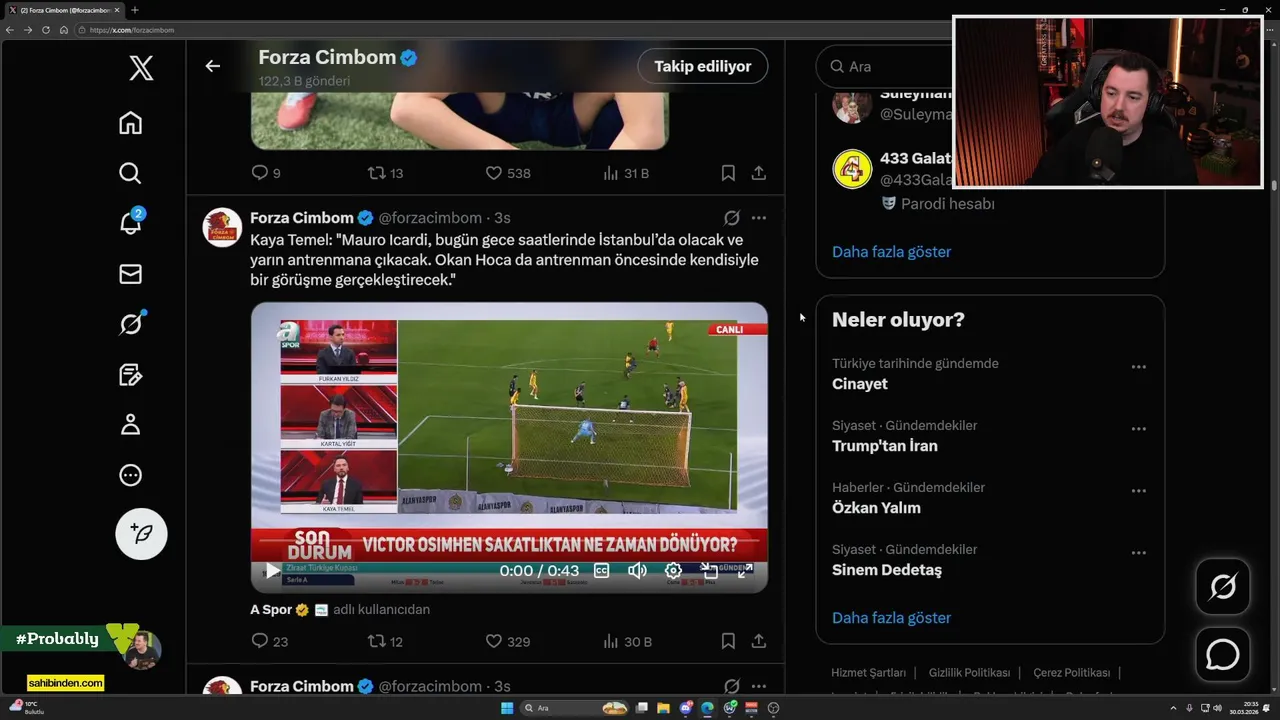Open 433 Galatasaray suggested account avatar
The height and width of the screenshot is (720, 1280).
[852, 169]
